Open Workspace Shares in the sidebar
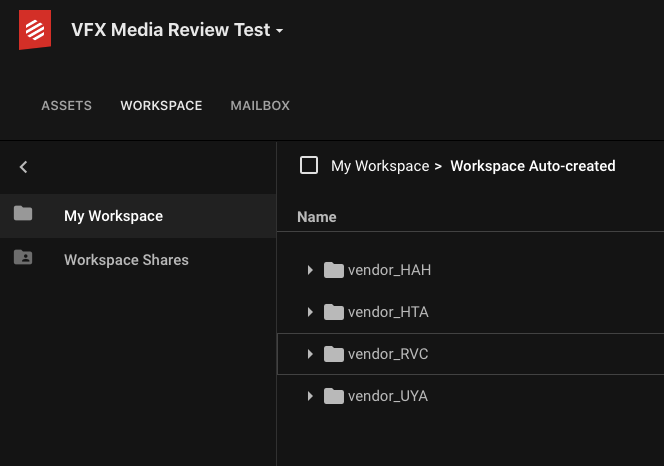Screen dimensions: 664x466 pos(138,260)
